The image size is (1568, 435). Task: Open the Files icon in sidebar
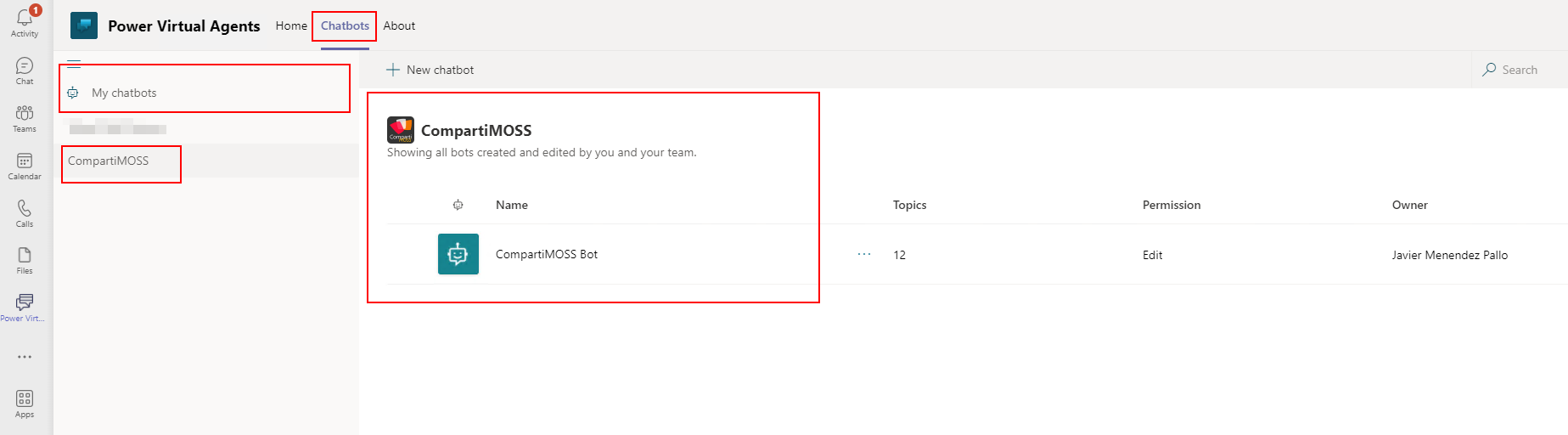click(25, 259)
